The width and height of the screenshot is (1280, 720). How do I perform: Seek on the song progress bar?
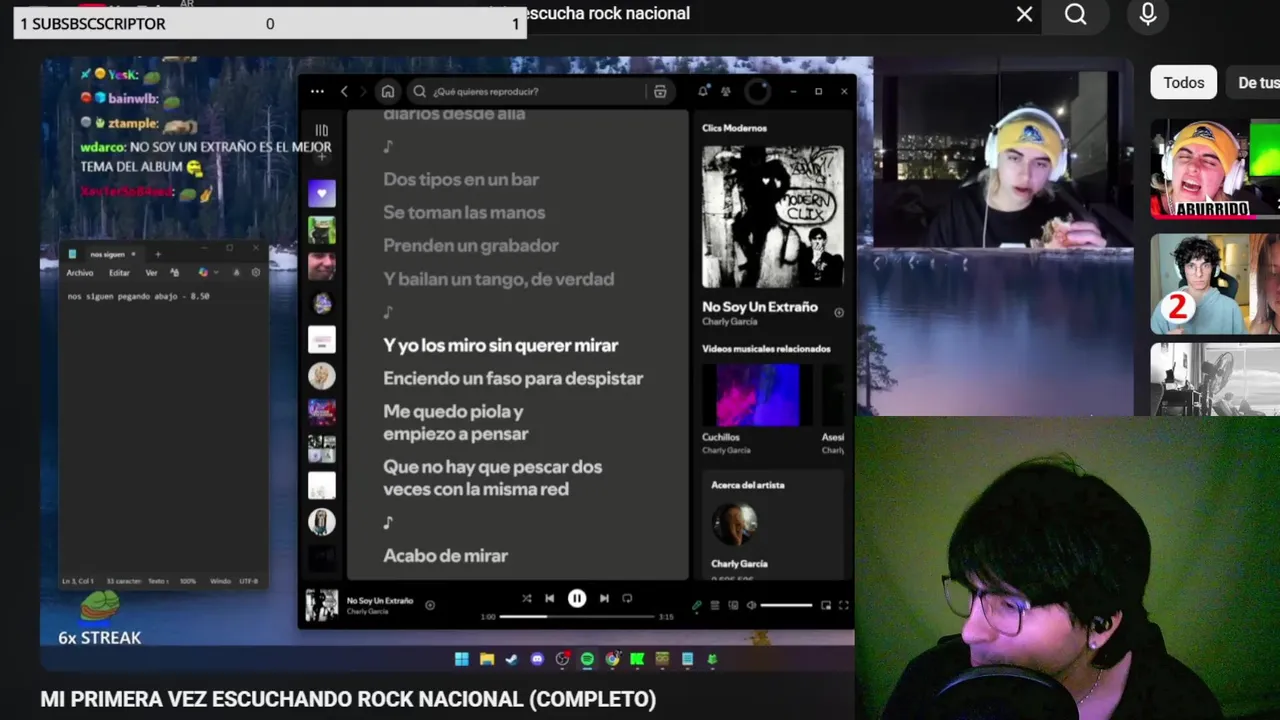pyautogui.click(x=577, y=617)
